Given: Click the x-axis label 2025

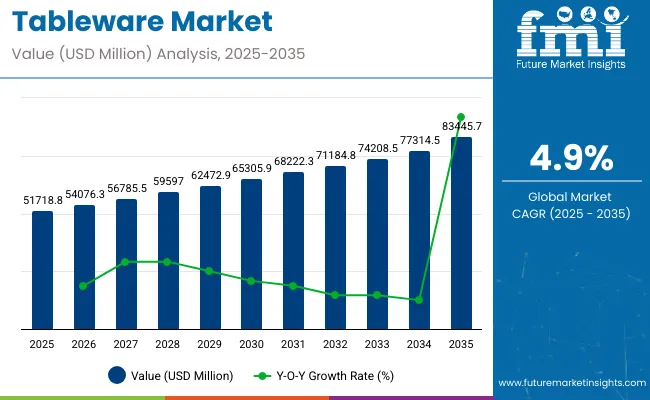Looking at the screenshot, I should (x=42, y=344).
